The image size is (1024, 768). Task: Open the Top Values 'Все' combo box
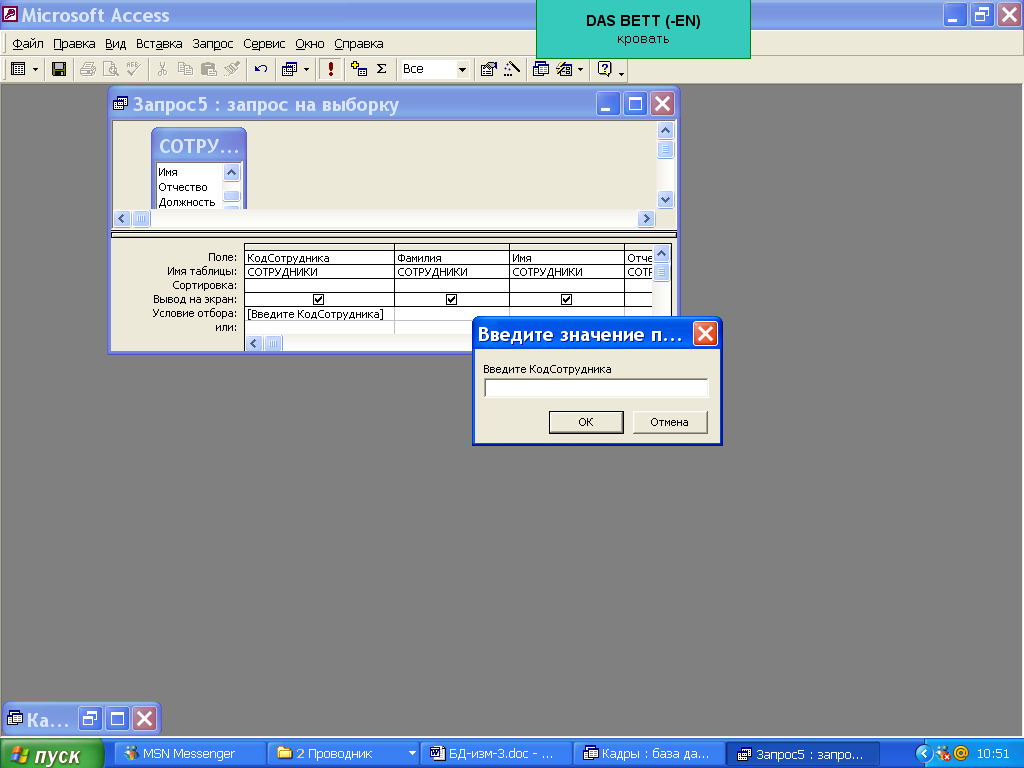[462, 69]
